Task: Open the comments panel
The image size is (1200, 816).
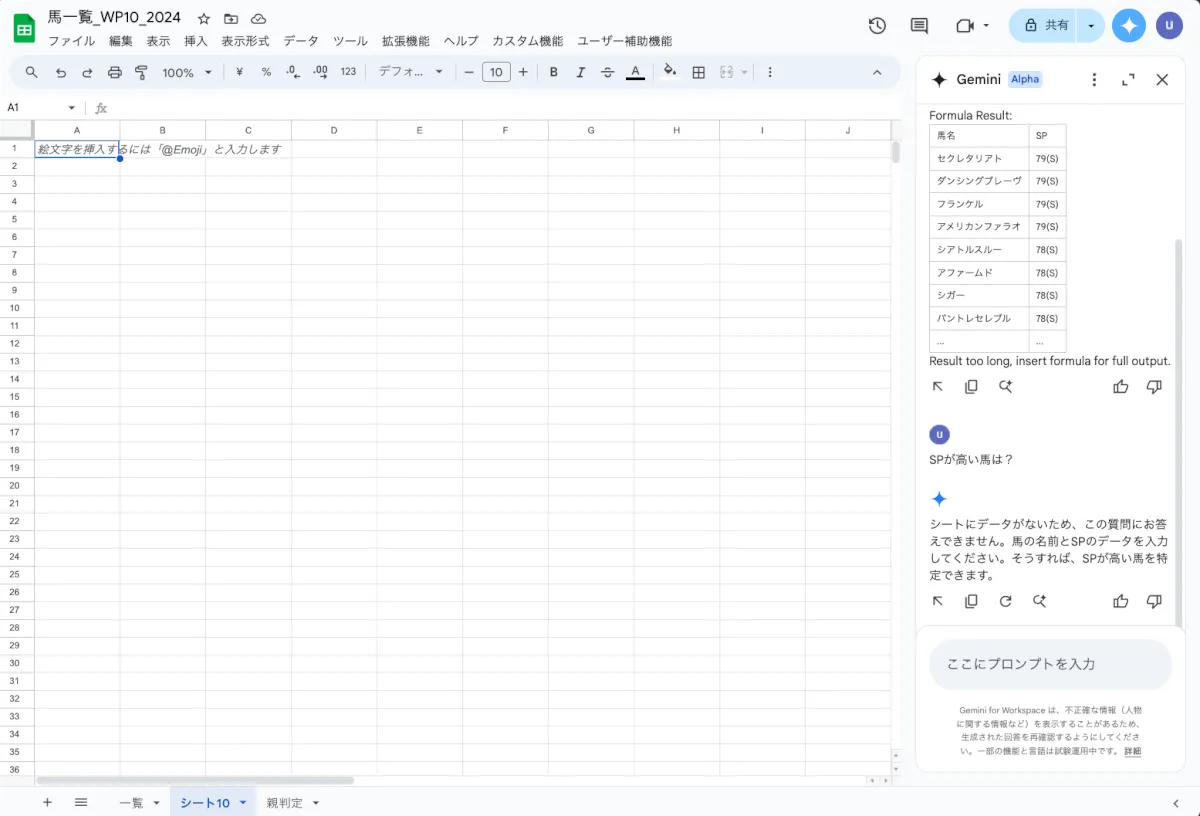Action: tap(919, 26)
